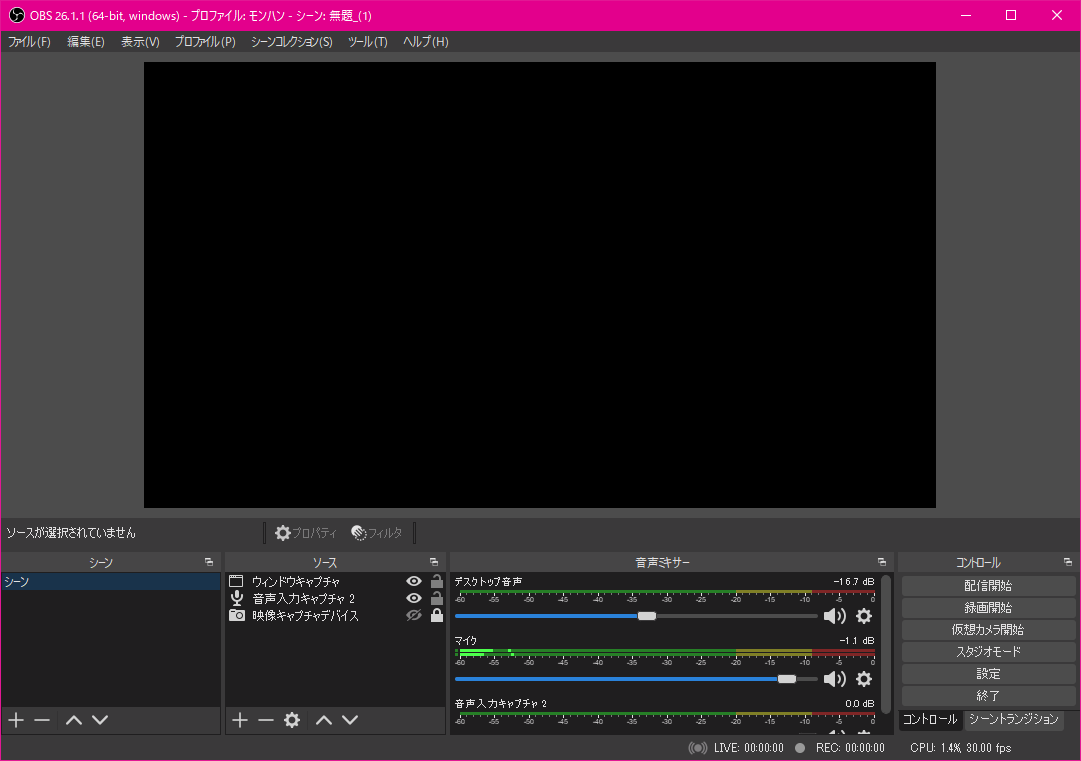
Task: Click the LIVE status broadcast icon
Action: coord(698,748)
